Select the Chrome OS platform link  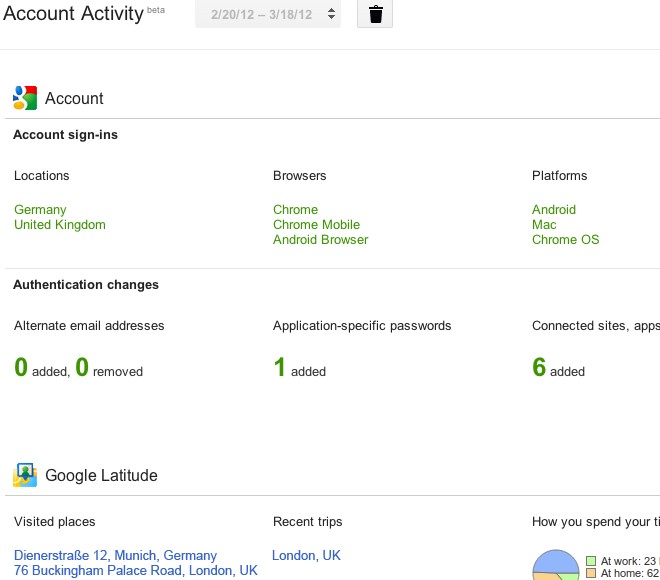565,240
